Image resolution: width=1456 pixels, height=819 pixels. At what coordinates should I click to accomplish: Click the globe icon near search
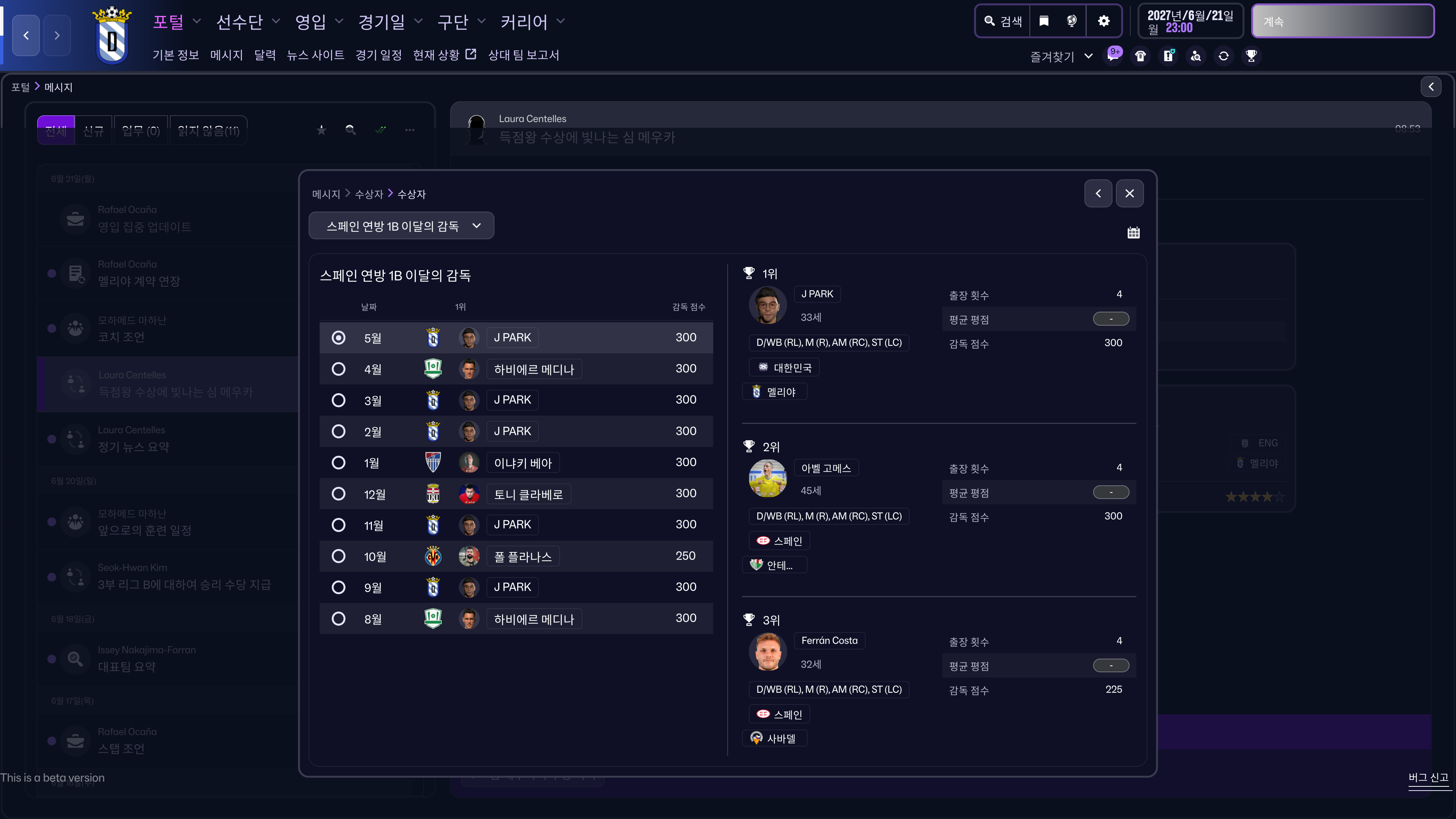(x=1072, y=21)
